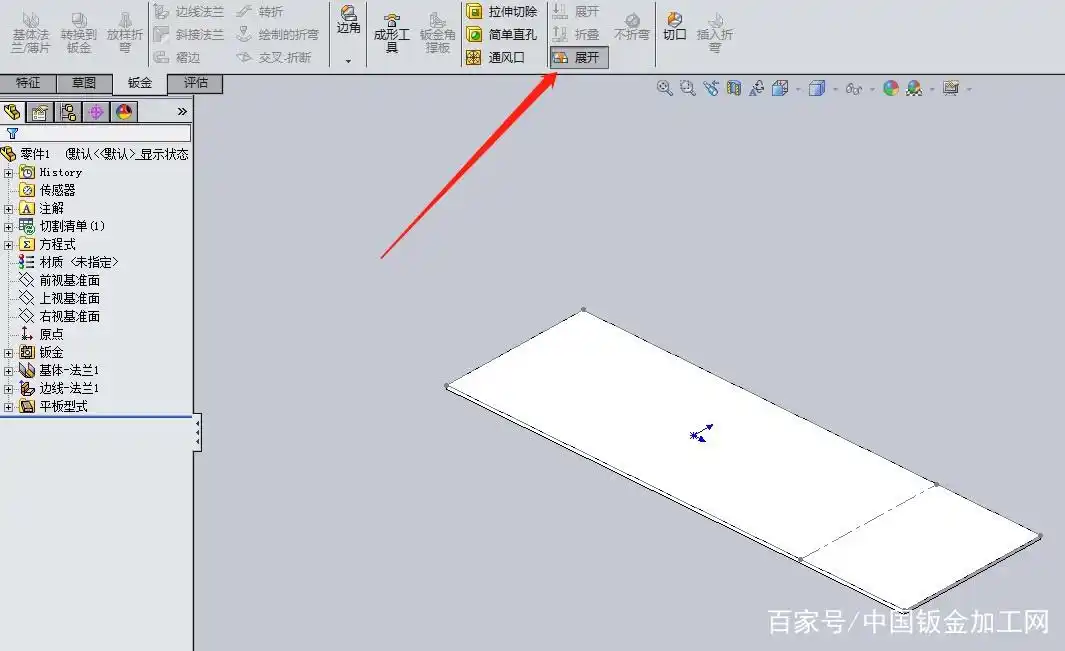Switch to the 钣金 tab
Screen dimensions: 1065x651
(139, 83)
